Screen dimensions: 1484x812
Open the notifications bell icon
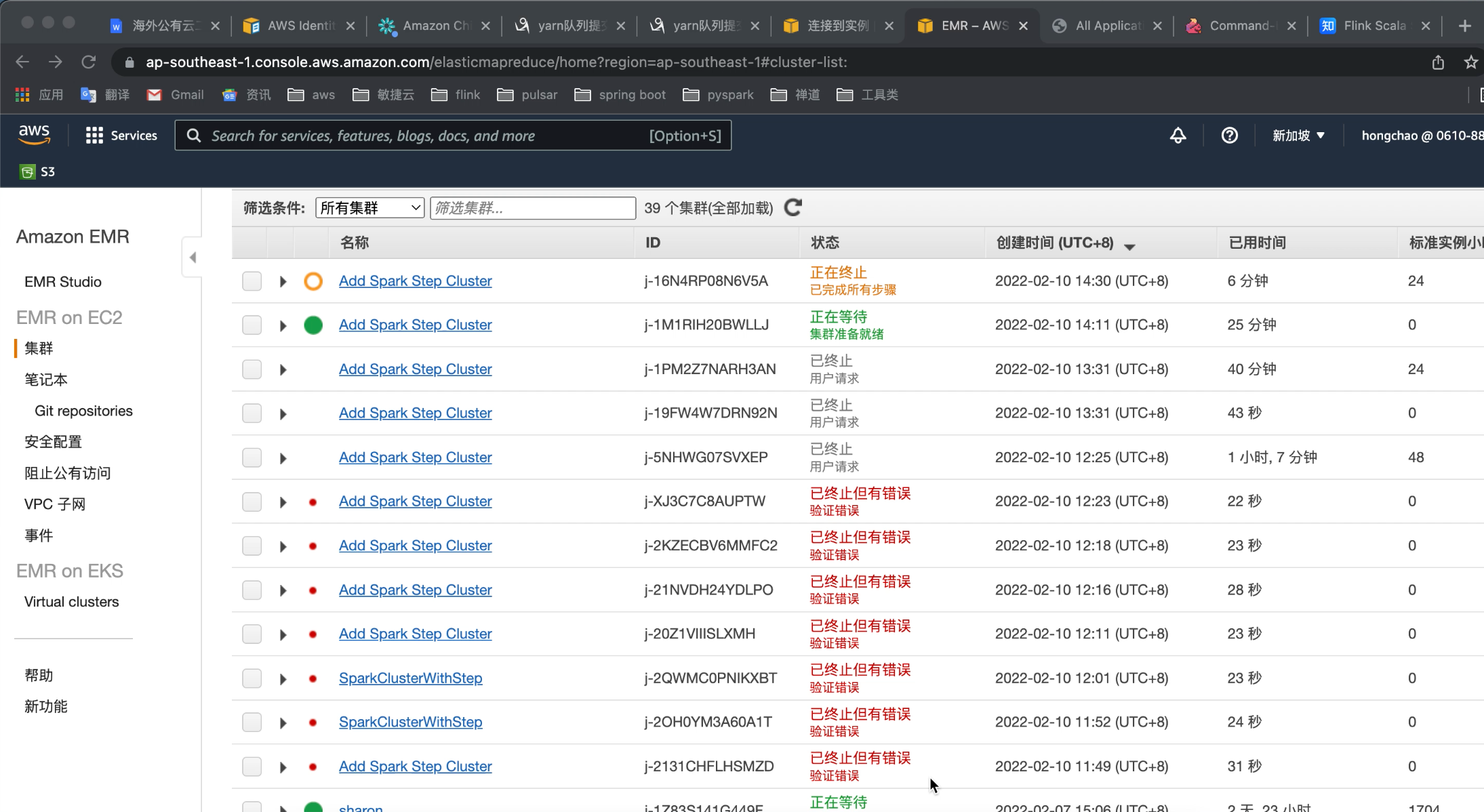click(1178, 136)
